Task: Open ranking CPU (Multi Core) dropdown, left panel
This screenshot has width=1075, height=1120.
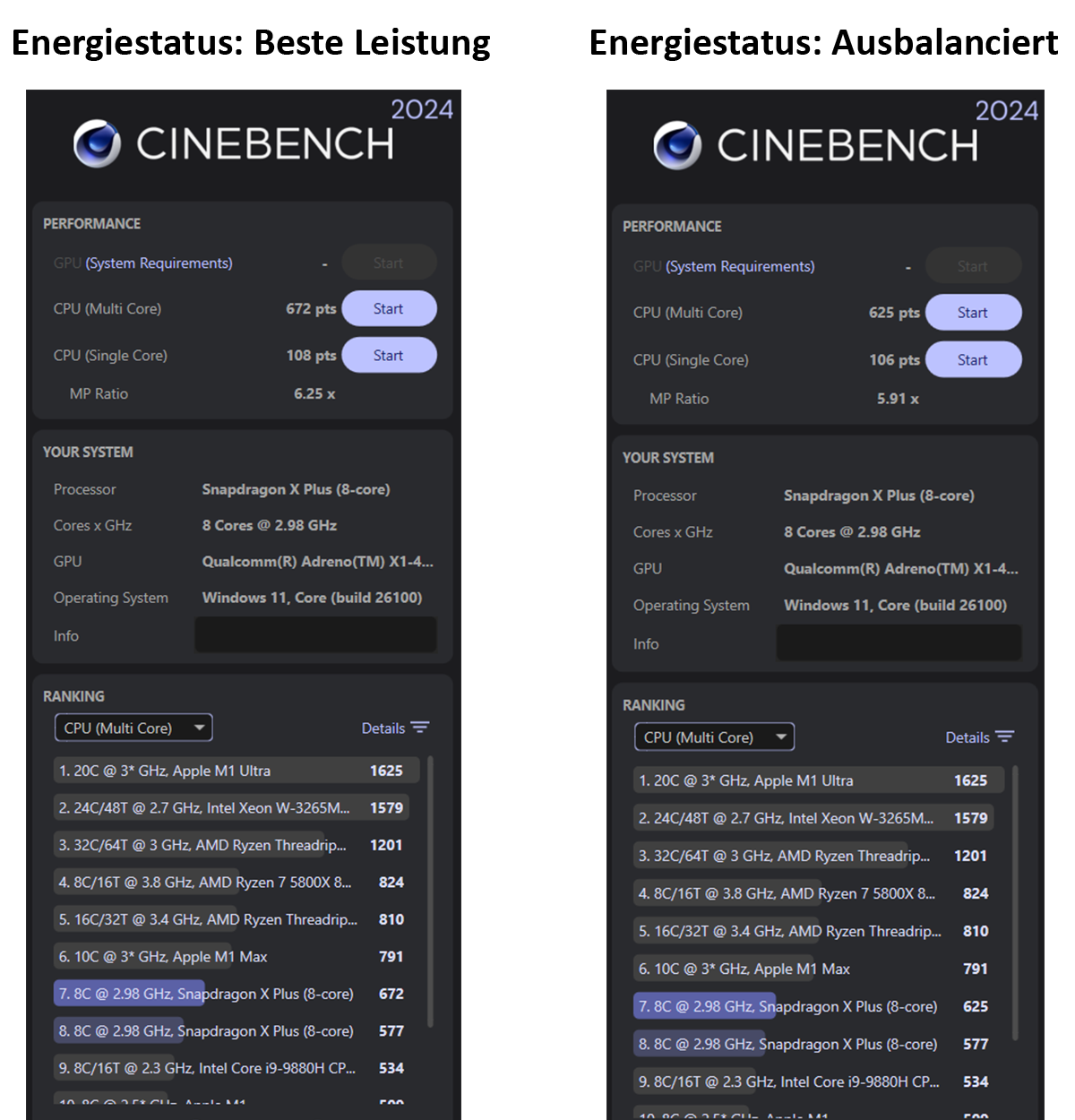Action: point(133,728)
